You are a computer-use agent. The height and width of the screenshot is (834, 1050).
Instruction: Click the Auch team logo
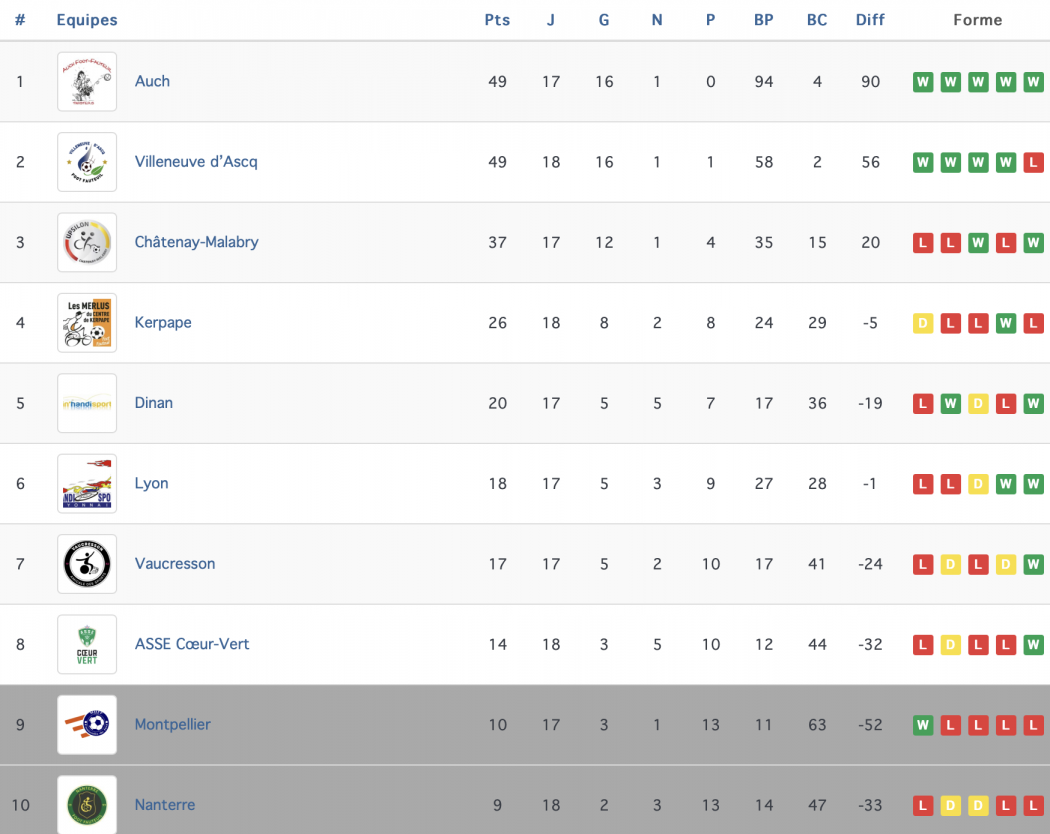click(x=87, y=81)
